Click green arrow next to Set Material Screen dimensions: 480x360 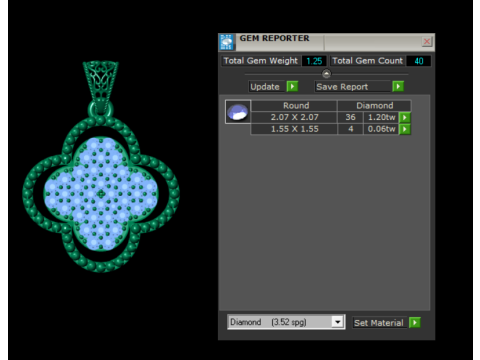tap(415, 323)
